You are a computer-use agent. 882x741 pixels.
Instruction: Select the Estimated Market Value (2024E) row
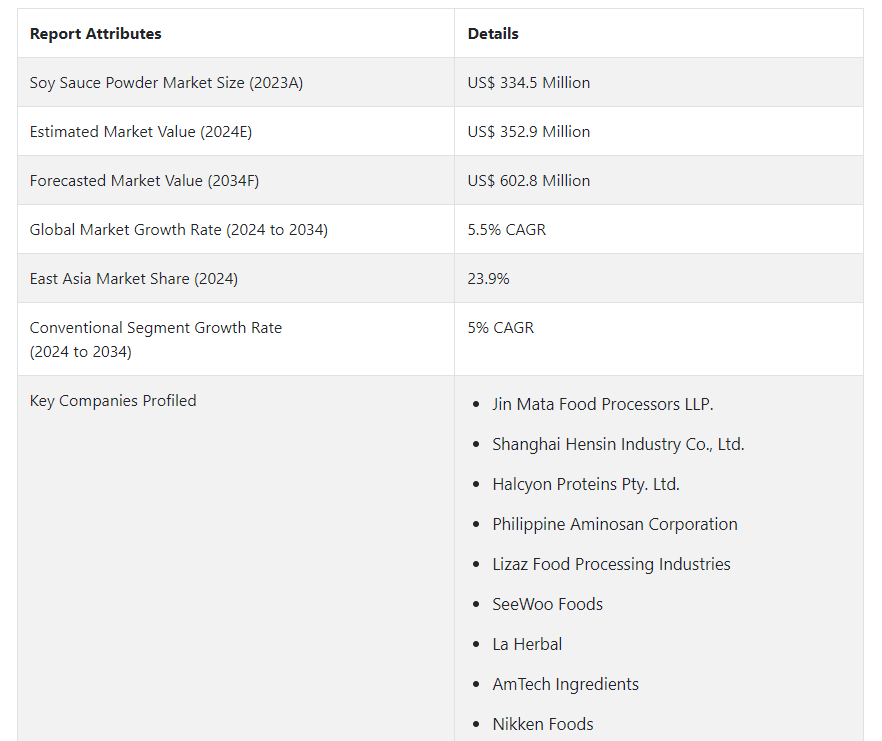tap(121, 132)
